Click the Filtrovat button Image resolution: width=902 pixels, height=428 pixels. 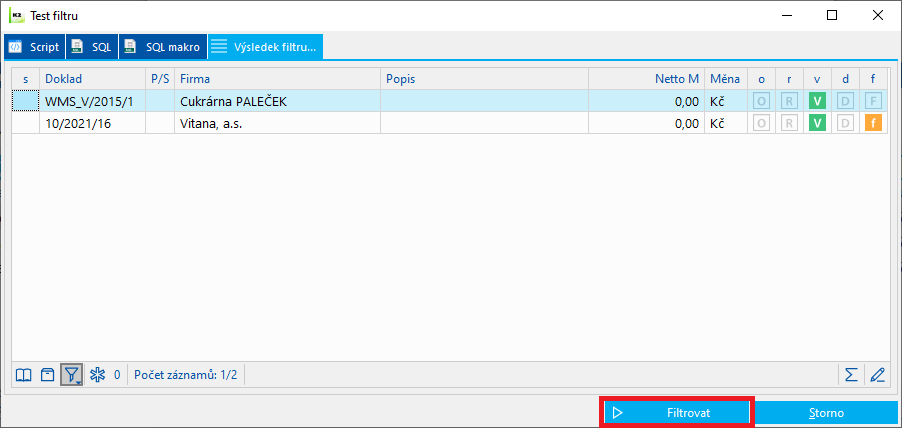click(x=677, y=412)
